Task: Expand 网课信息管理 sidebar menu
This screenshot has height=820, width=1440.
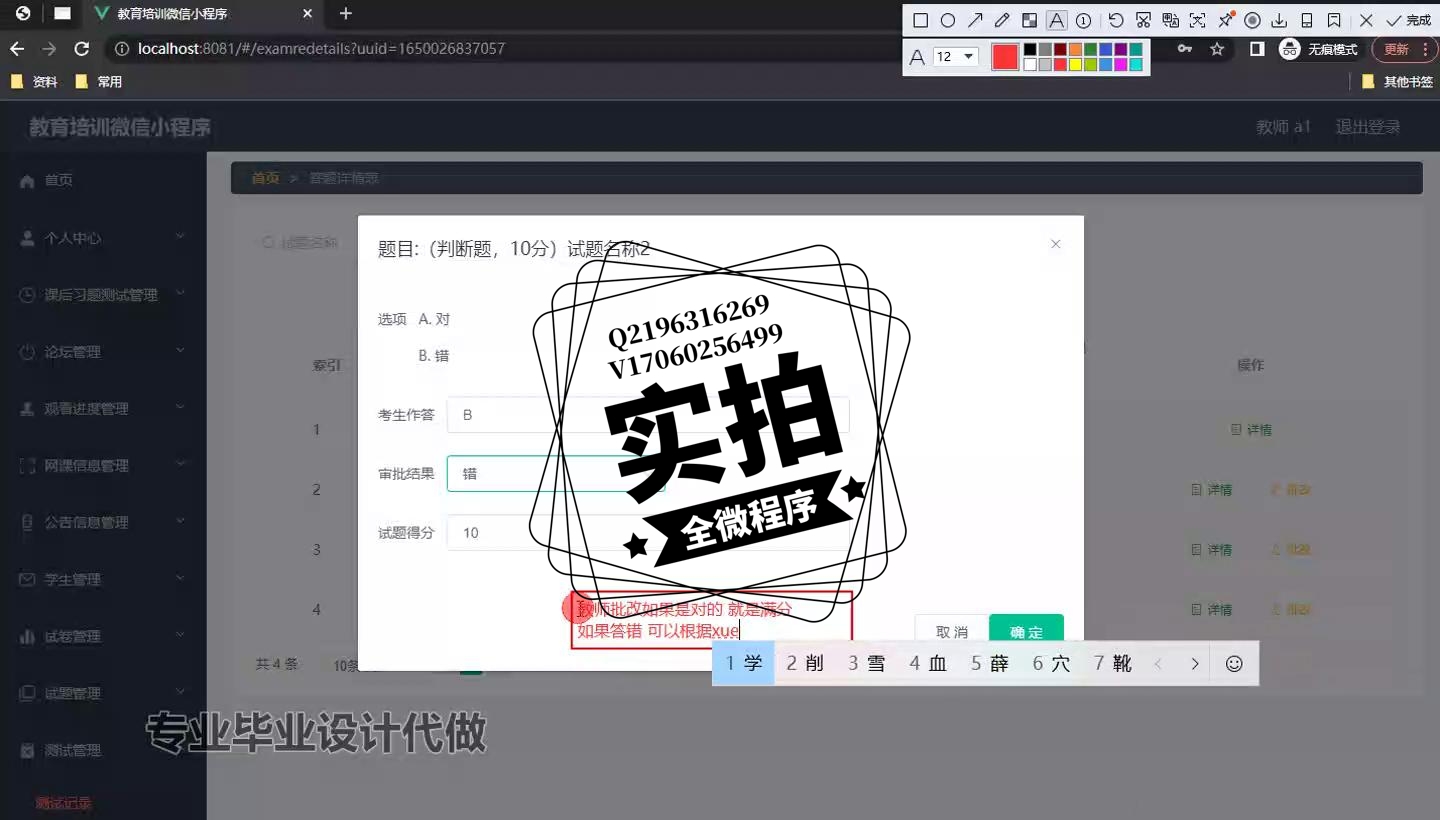Action: click(x=103, y=466)
